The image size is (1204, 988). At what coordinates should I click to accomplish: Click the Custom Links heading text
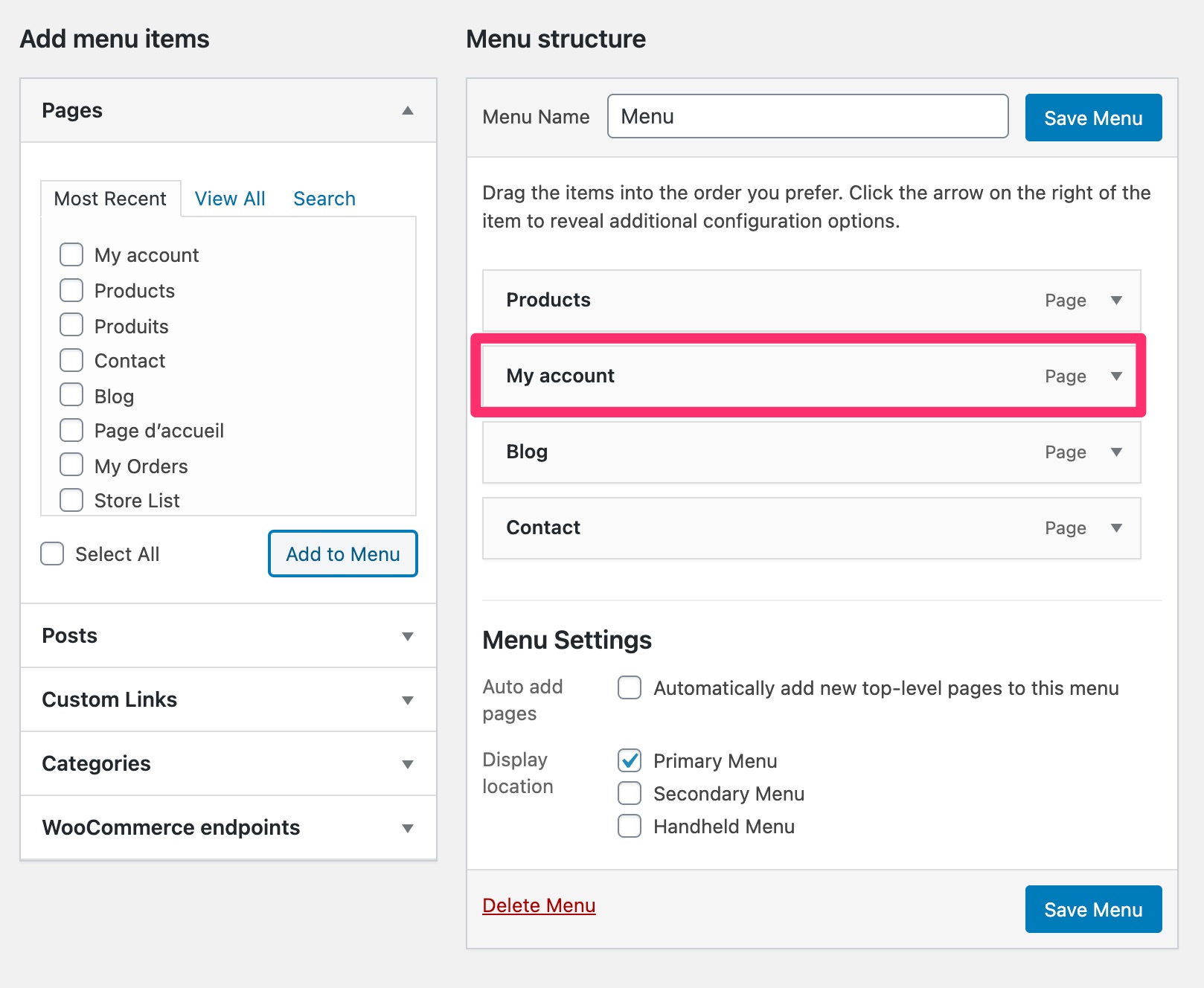(109, 699)
